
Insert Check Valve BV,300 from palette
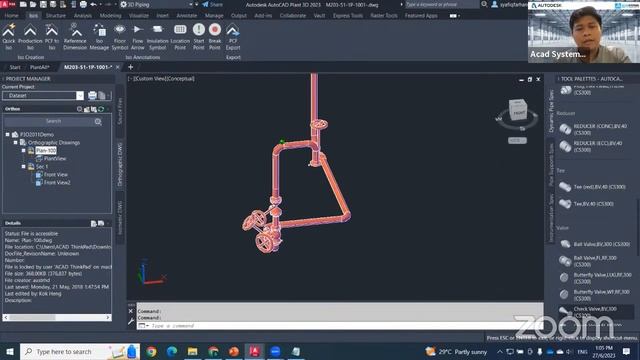tap(596, 312)
